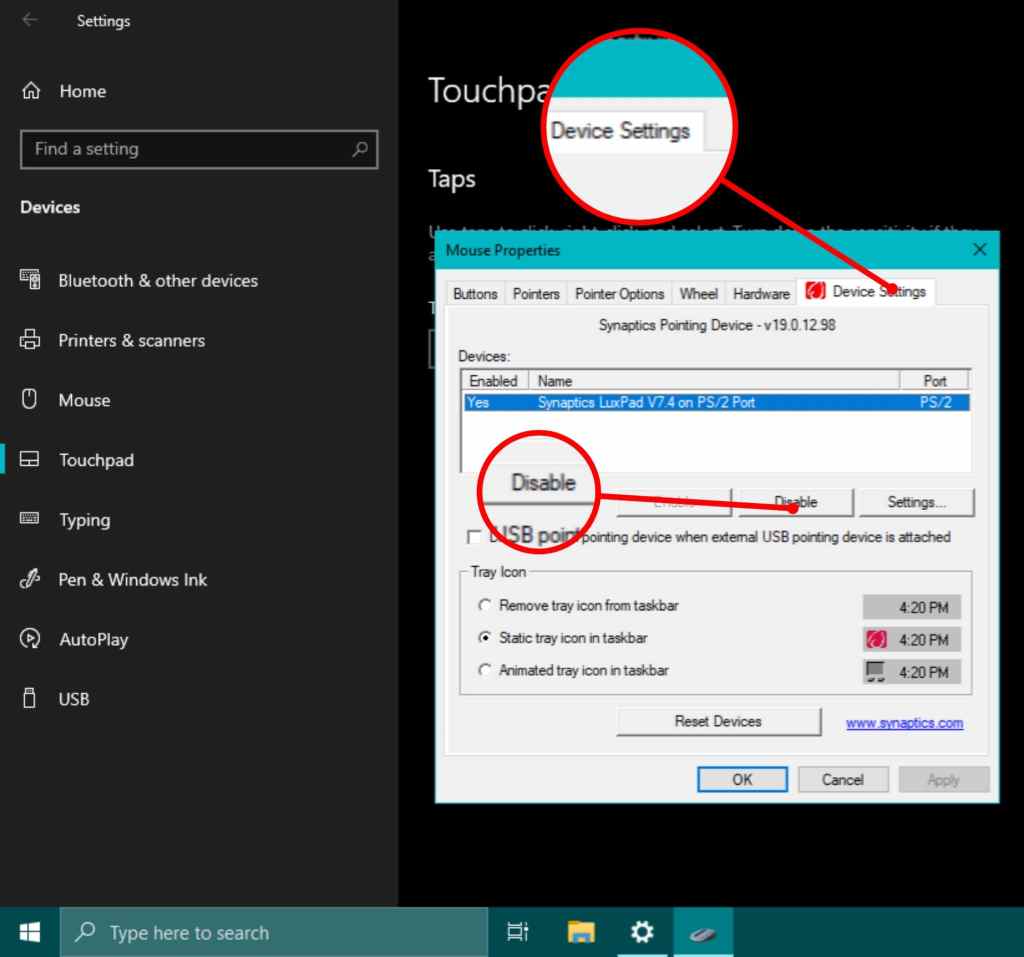Select the Mouse icon in the sidebar
1024x957 pixels.
pos(30,400)
